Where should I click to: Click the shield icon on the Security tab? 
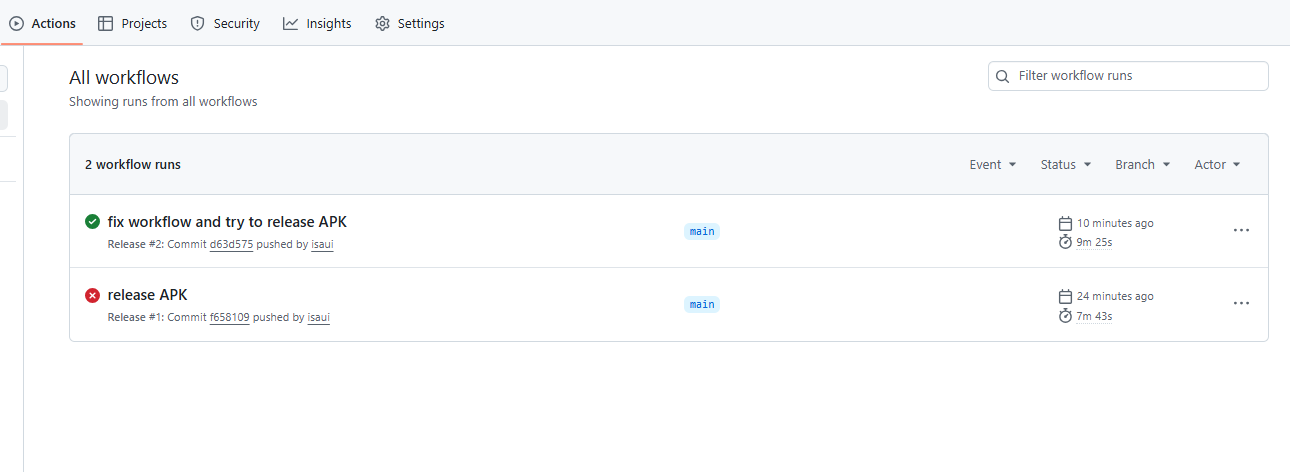[x=197, y=23]
